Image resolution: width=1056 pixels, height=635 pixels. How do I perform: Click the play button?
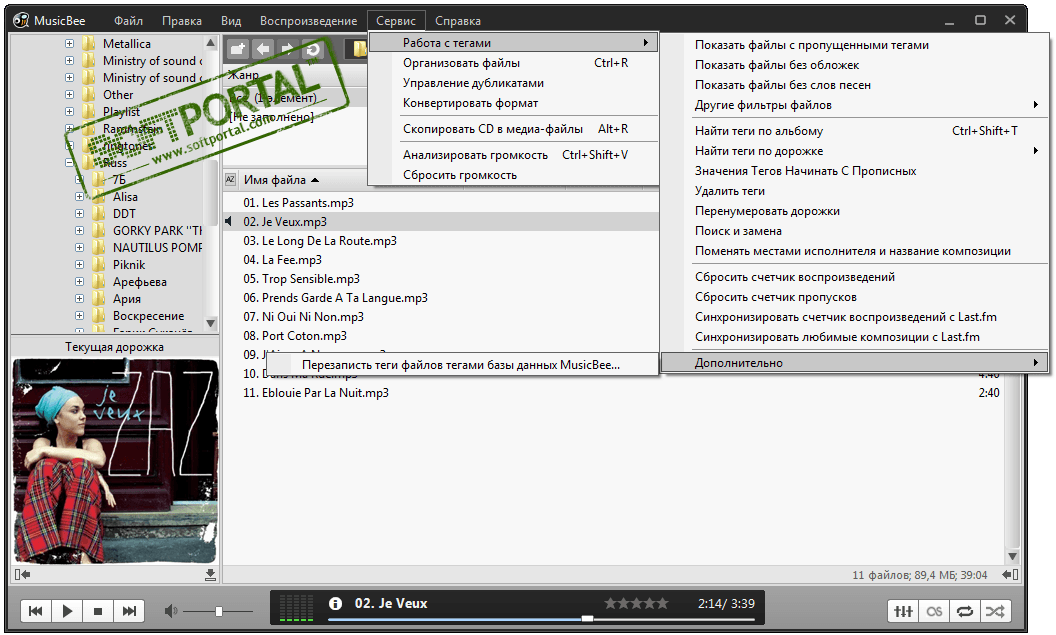[x=67, y=611]
